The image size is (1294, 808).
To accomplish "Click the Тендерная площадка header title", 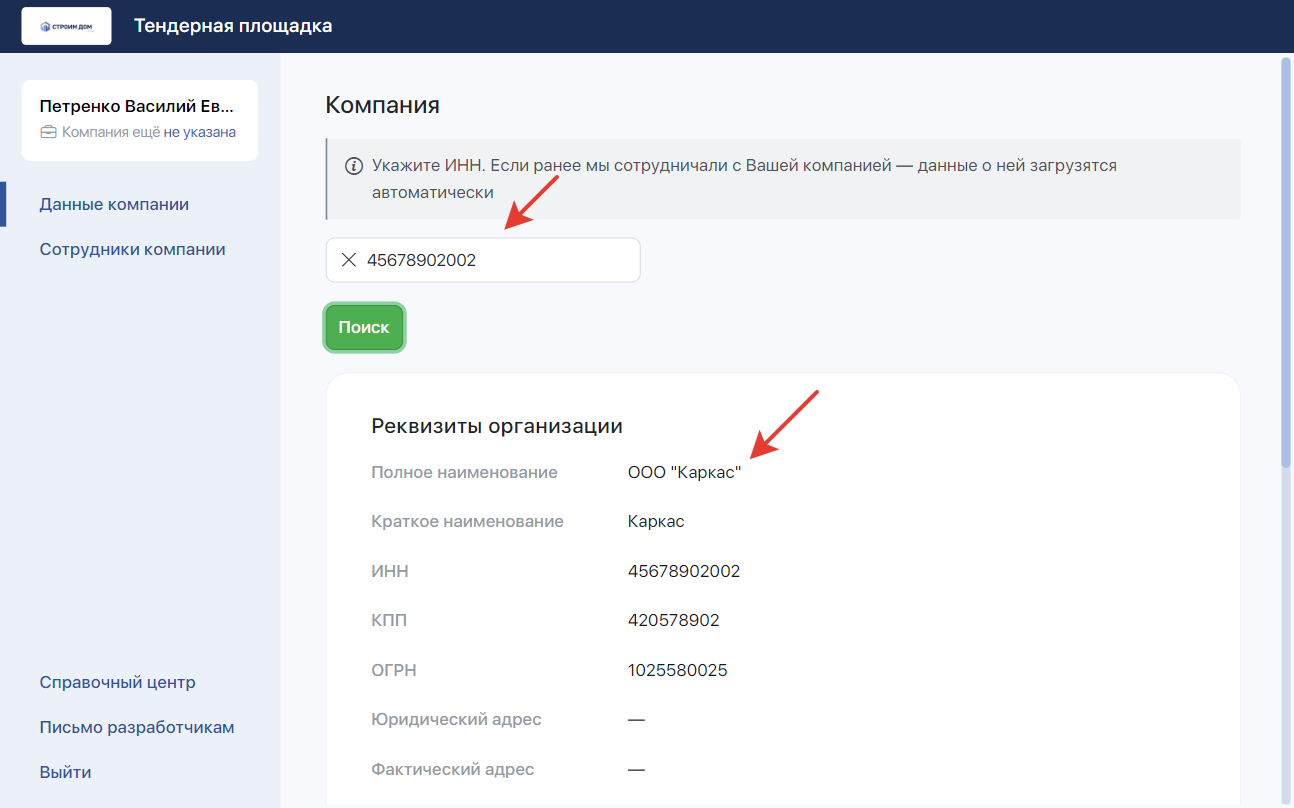I will tap(233, 26).
